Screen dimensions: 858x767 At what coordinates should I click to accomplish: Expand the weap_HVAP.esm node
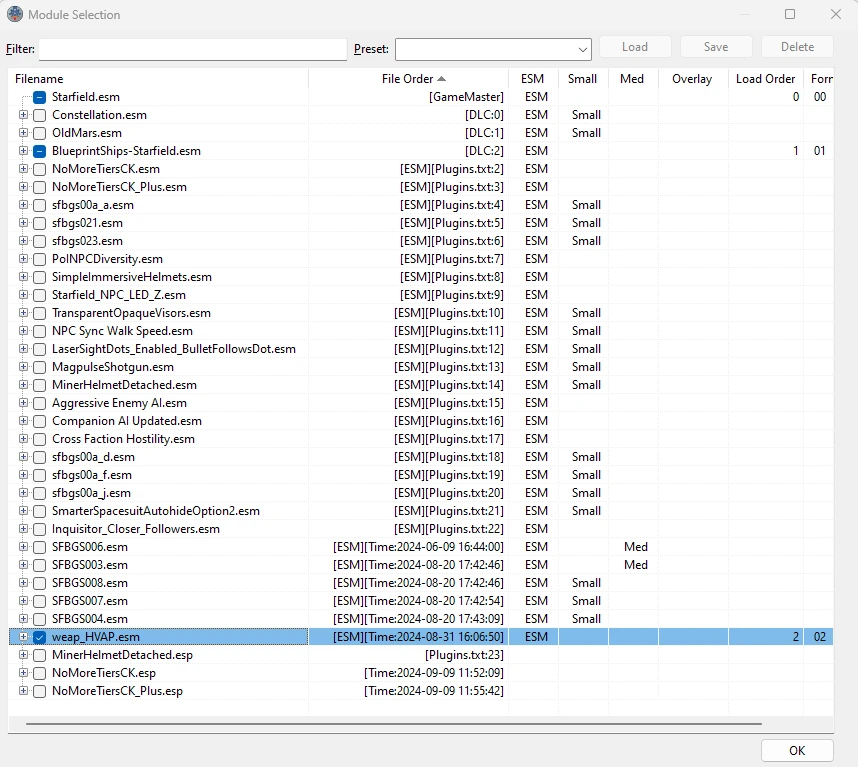coord(23,637)
